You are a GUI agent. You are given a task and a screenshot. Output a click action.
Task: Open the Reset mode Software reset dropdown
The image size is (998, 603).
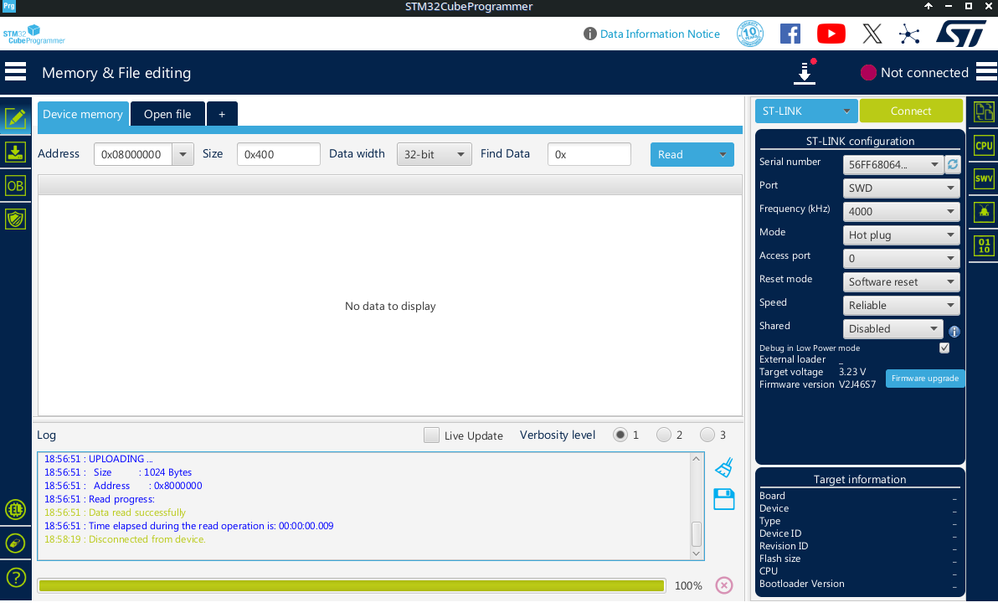pyautogui.click(x=901, y=282)
